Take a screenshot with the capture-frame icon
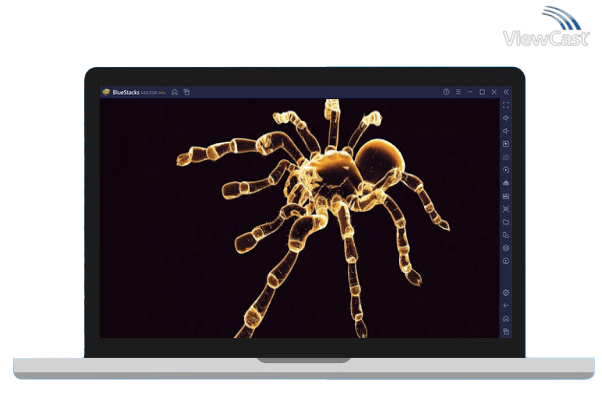 (506, 209)
